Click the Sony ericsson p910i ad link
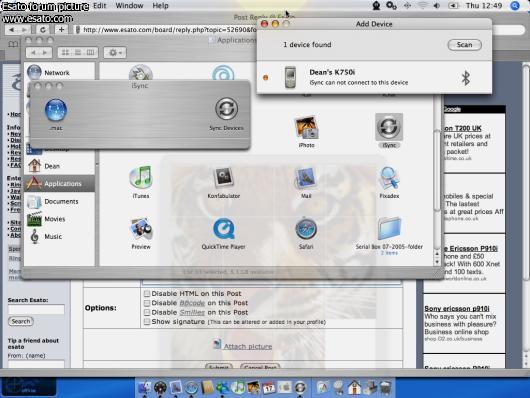Viewport: 530px width, 398px height. (457, 308)
